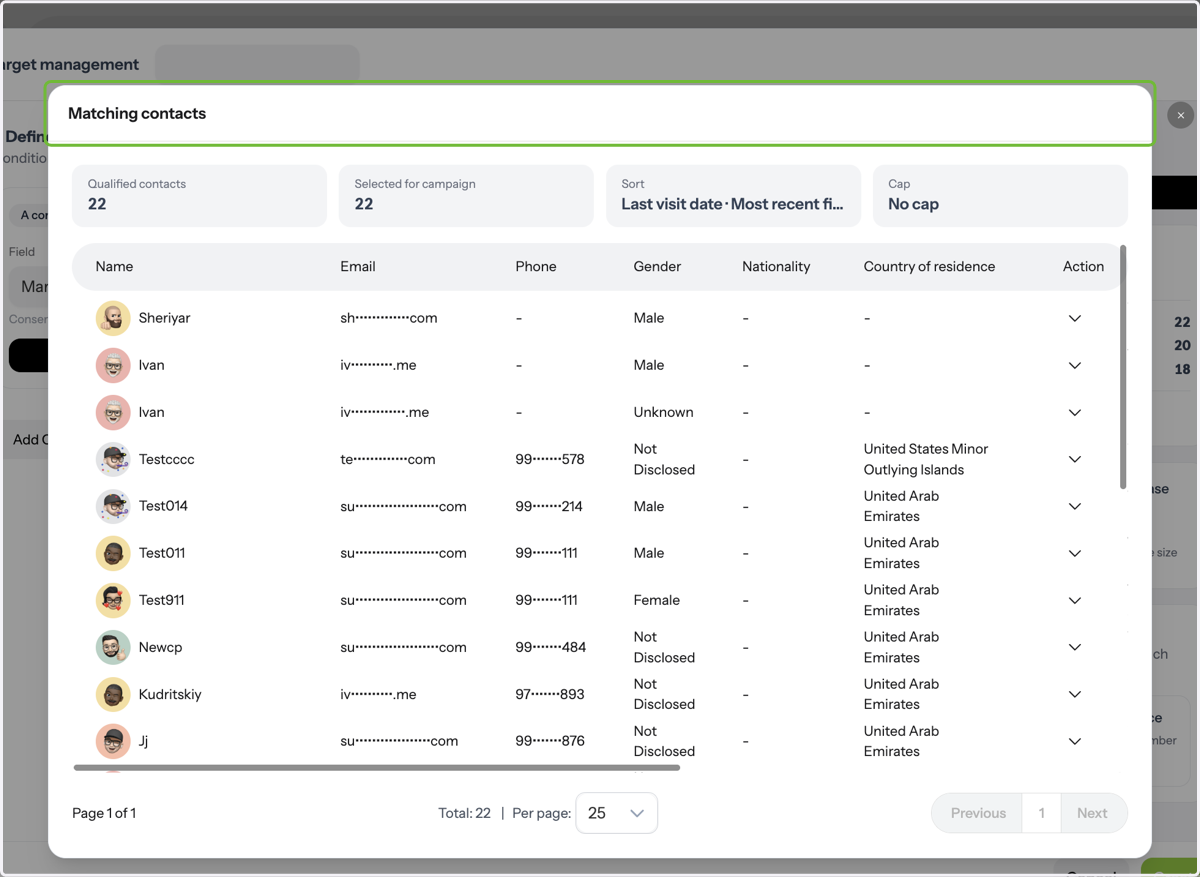This screenshot has width=1200, height=877.
Task: Click Kudritskiy's avatar icon
Action: coord(113,694)
